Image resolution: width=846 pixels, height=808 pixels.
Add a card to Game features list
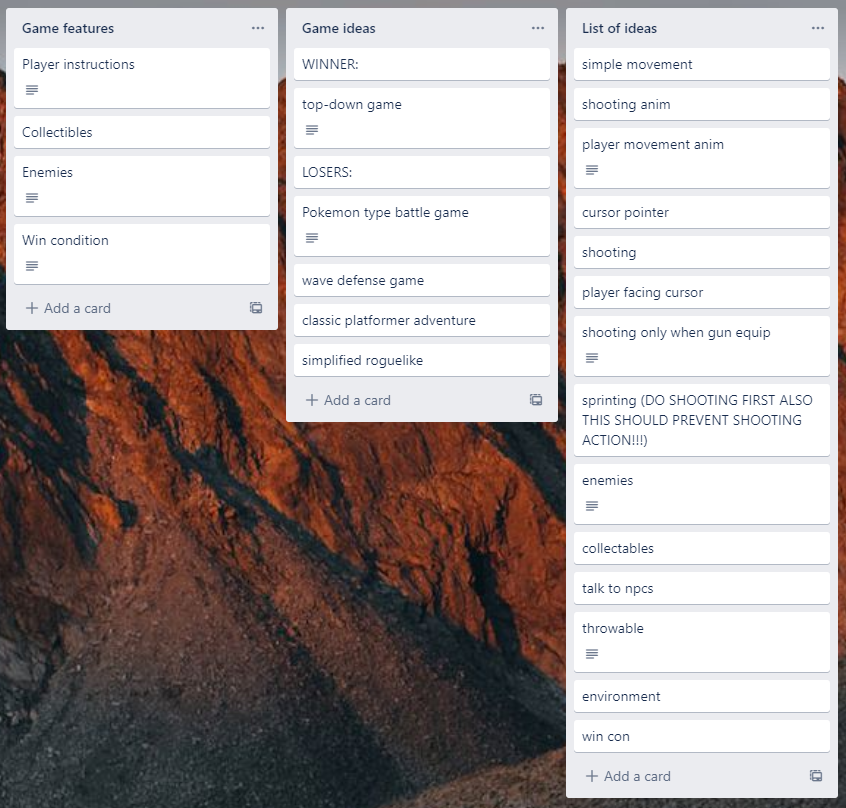68,308
